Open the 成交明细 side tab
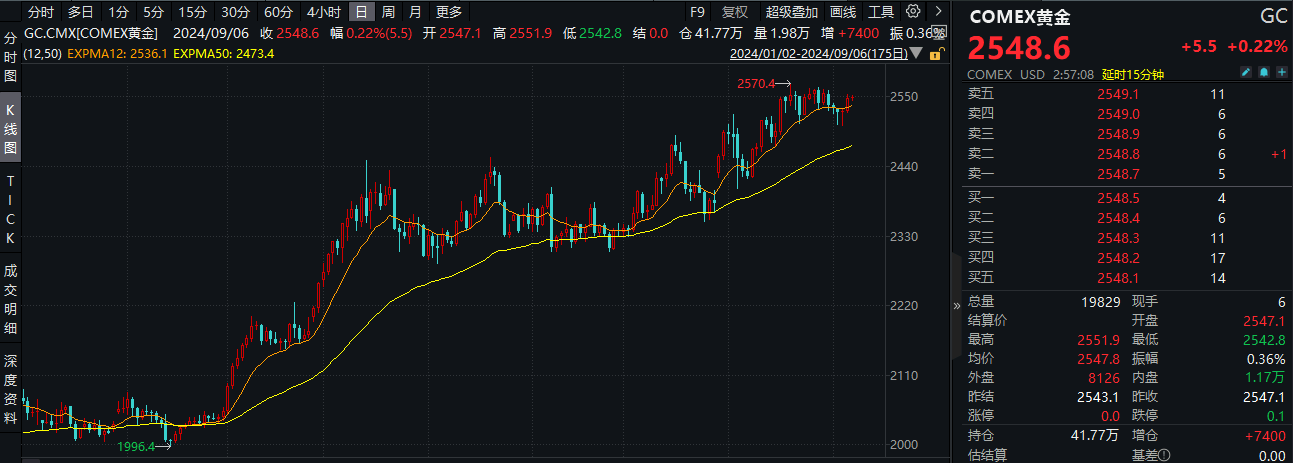 pyautogui.click(x=10, y=299)
